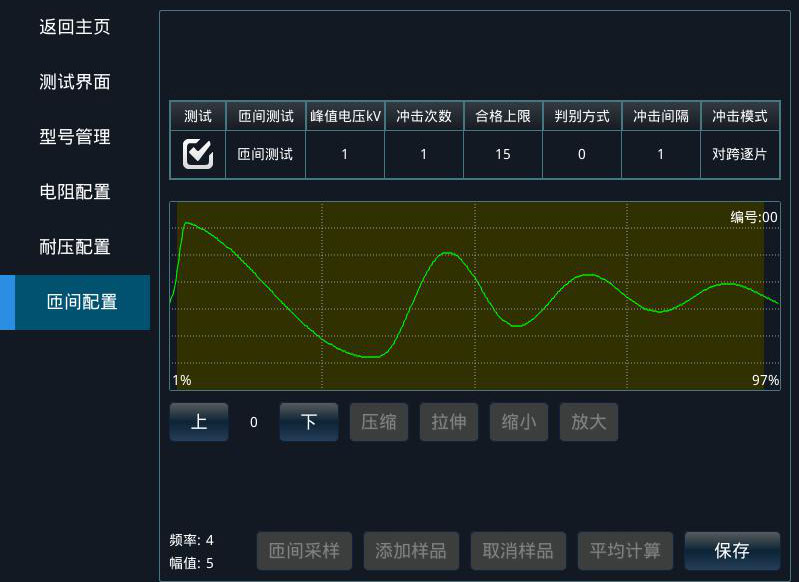Click the 对跨逐片 冲击模式 cell
Image resolution: width=799 pixels, height=582 pixels.
pyautogui.click(x=740, y=154)
